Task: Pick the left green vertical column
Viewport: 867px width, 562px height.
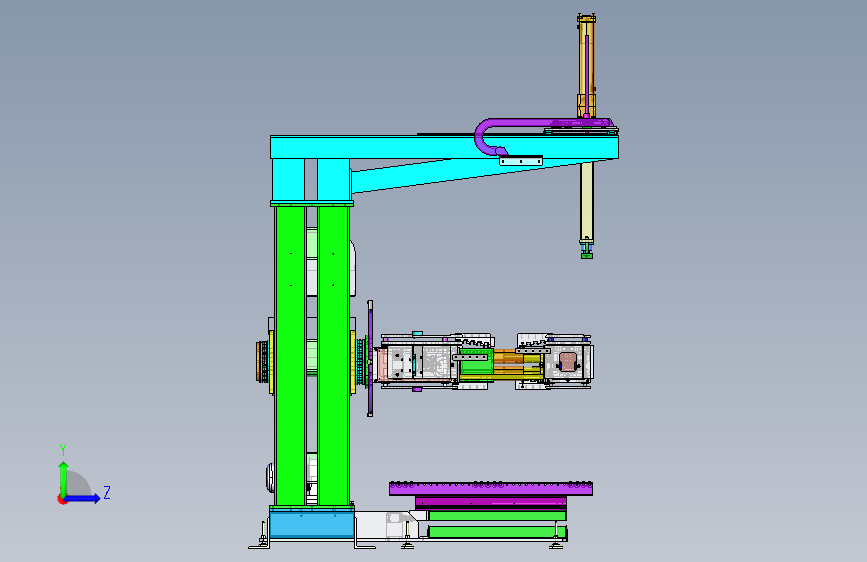Action: pyautogui.click(x=290, y=355)
